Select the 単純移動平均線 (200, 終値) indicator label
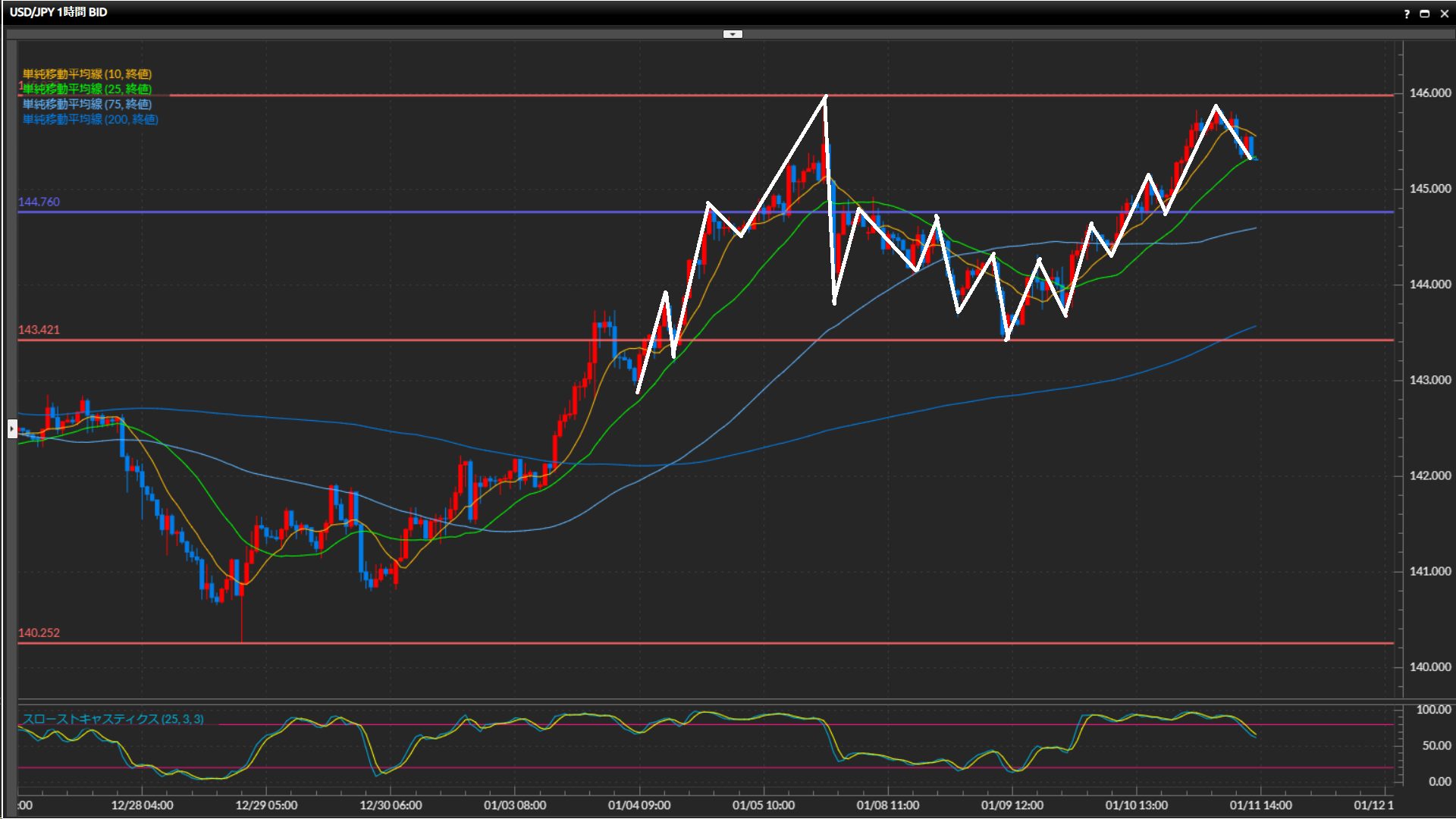This screenshot has width=1456, height=819. click(x=89, y=119)
